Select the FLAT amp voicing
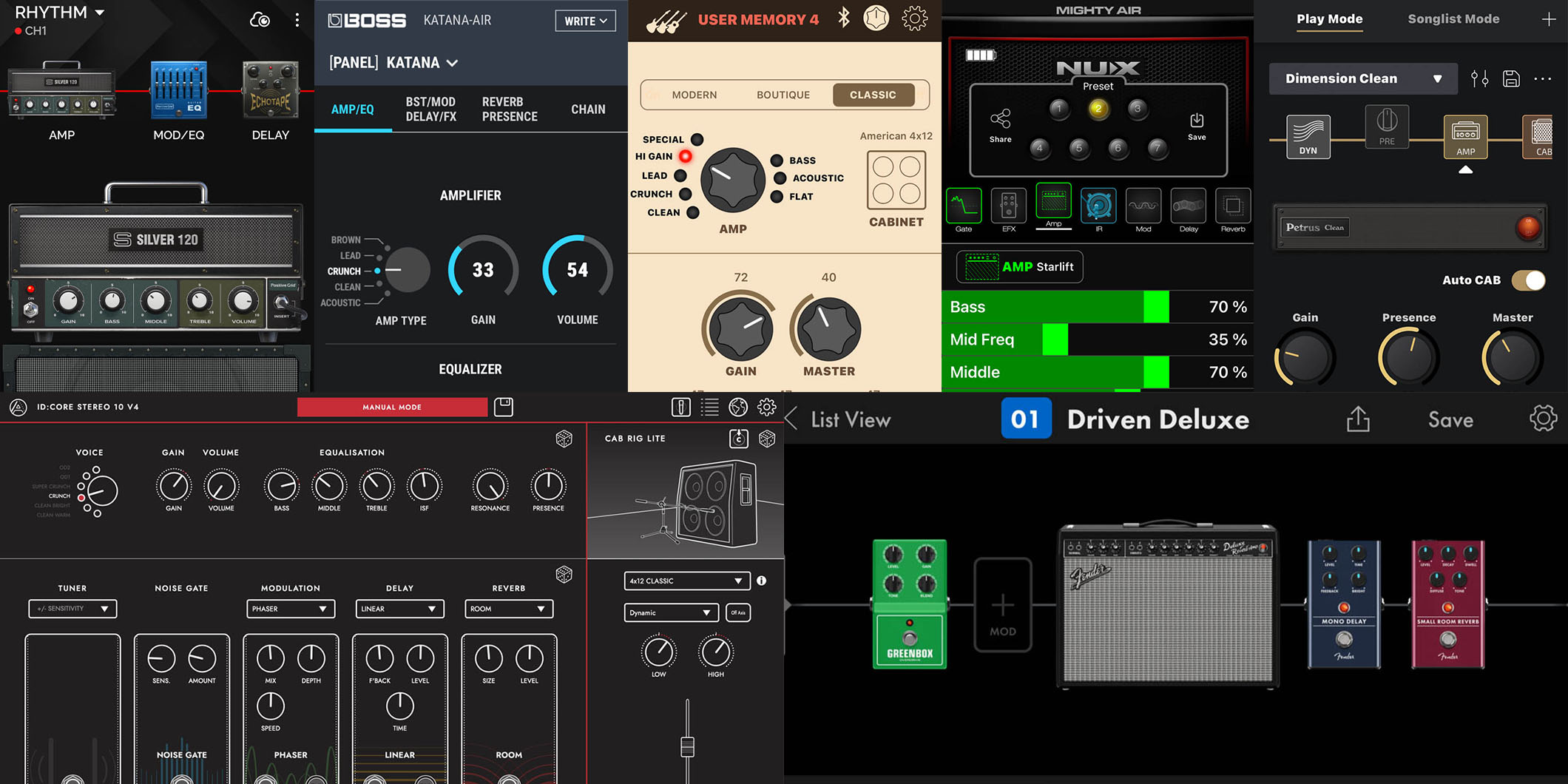This screenshot has width=1568, height=784. point(777,197)
